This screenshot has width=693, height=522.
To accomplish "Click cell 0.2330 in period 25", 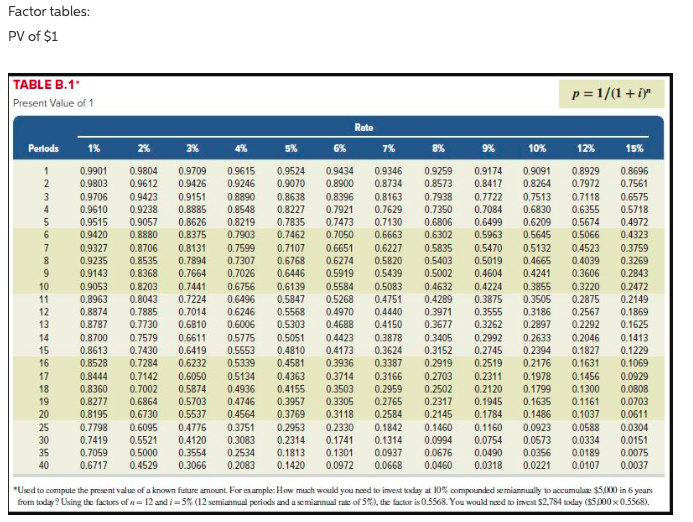I will 339,428.
